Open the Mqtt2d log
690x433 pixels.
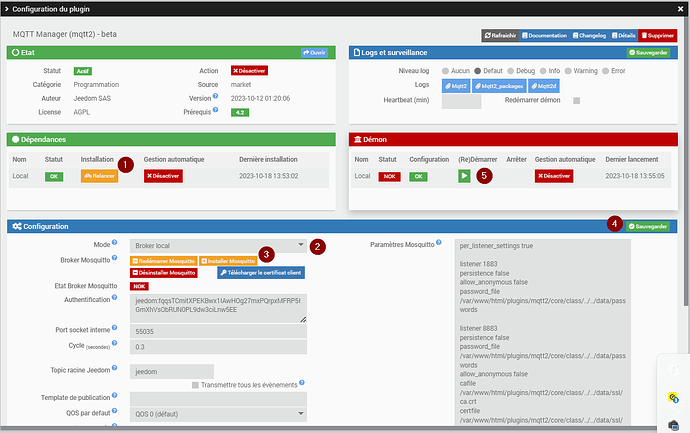pyautogui.click(x=544, y=86)
